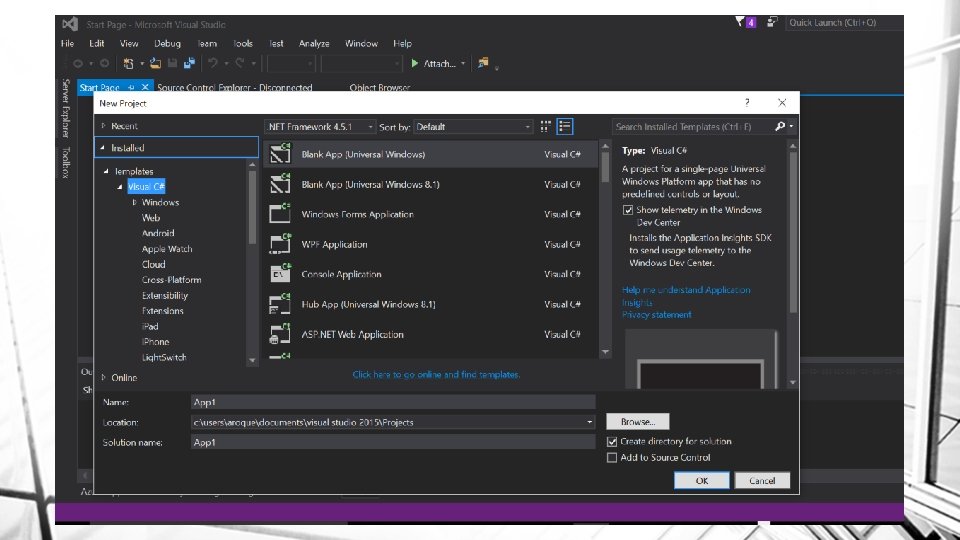
Task: Pin the Start Page tab
Action: [131, 88]
